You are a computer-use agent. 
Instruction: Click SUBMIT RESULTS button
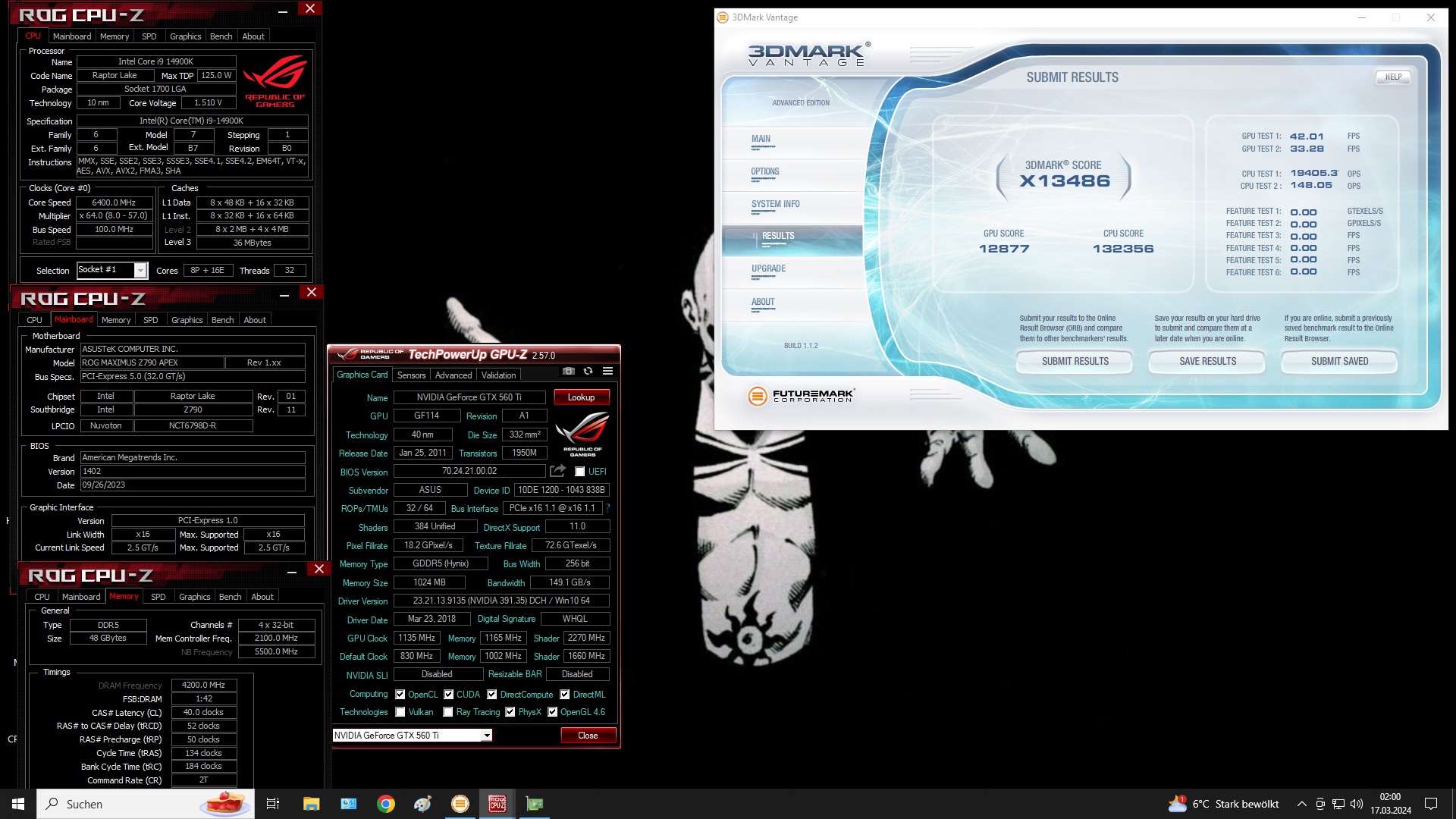click(x=1075, y=362)
